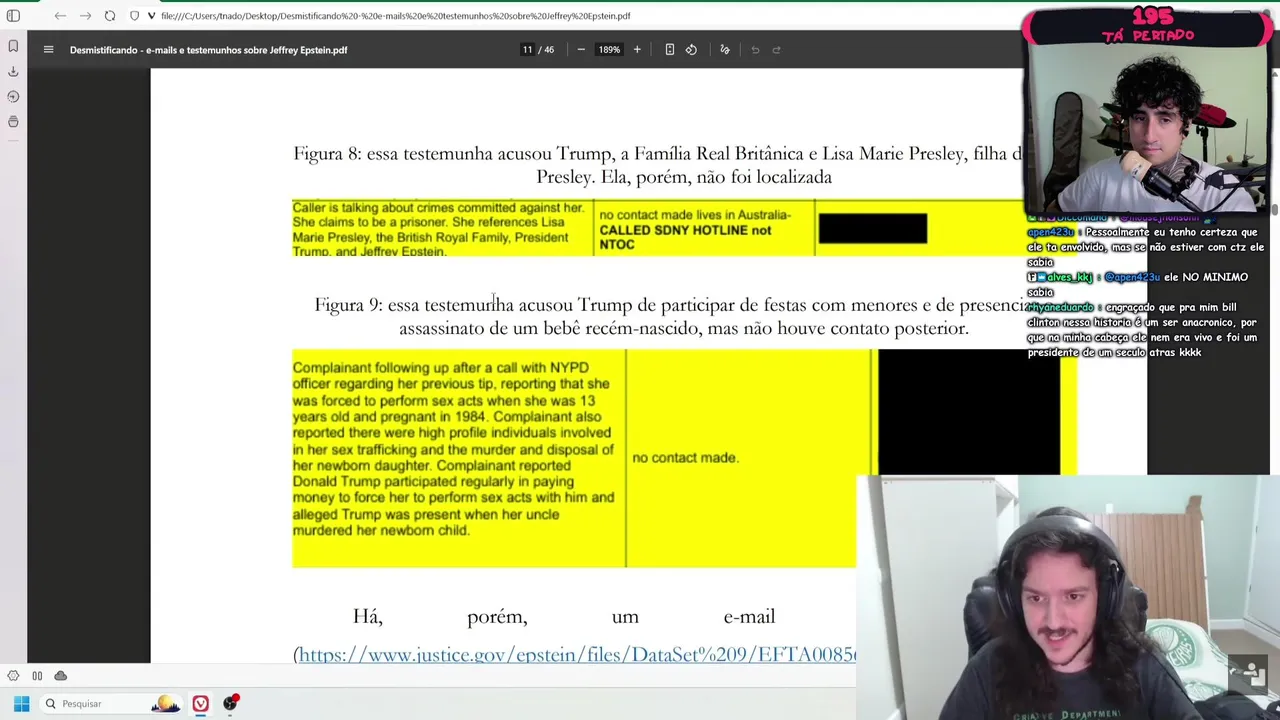1280x720 pixels.
Task: Open the browser settings gear icon
Action: tap(13, 676)
